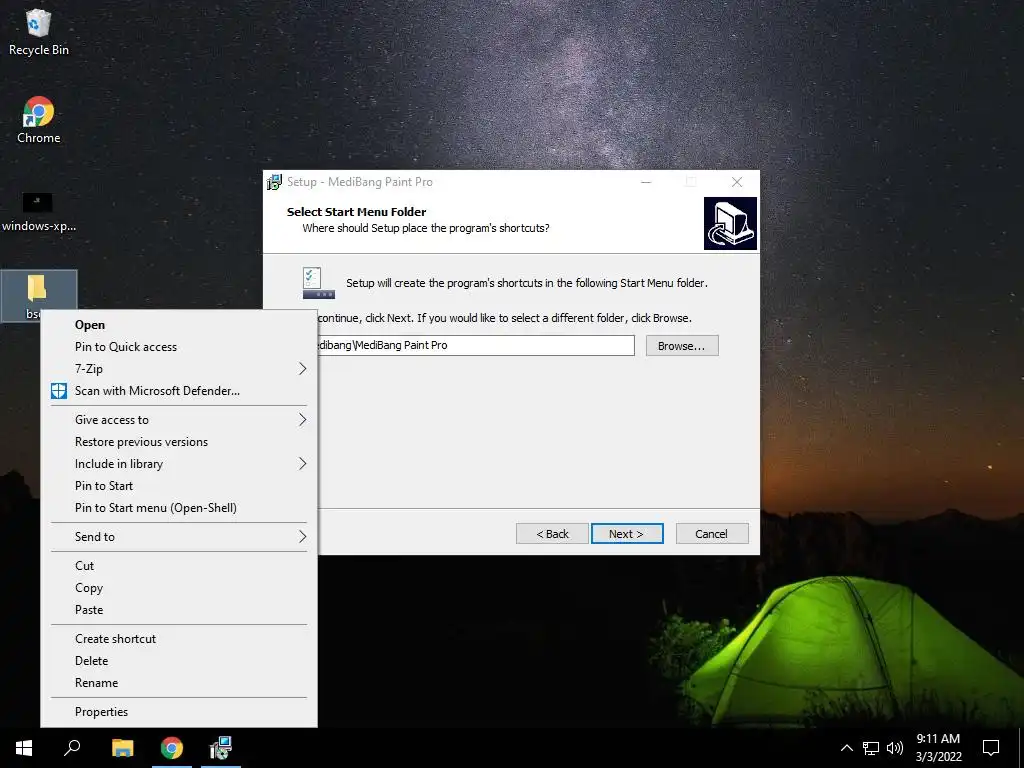Choose Copy from the context menu

pyautogui.click(x=179, y=588)
